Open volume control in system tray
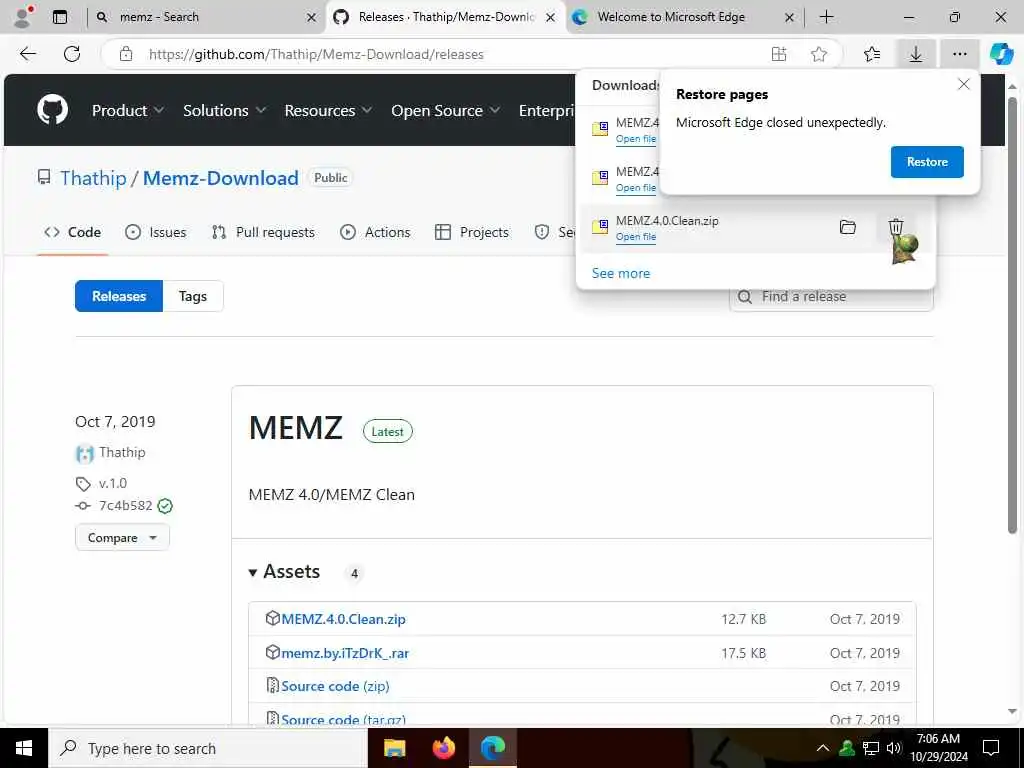The width and height of the screenshot is (1024, 768). point(894,748)
